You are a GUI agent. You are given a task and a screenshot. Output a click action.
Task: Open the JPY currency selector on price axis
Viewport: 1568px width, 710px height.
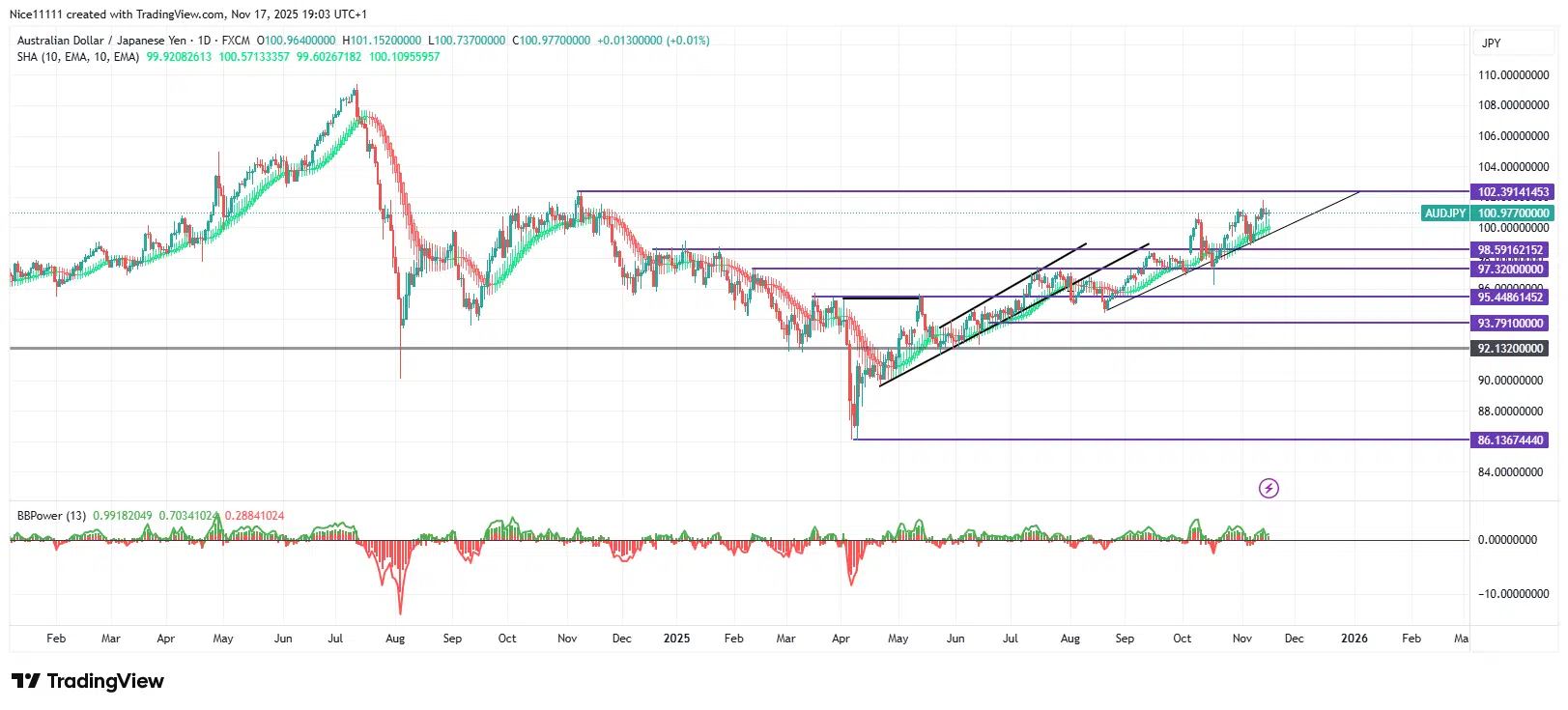(x=1491, y=43)
